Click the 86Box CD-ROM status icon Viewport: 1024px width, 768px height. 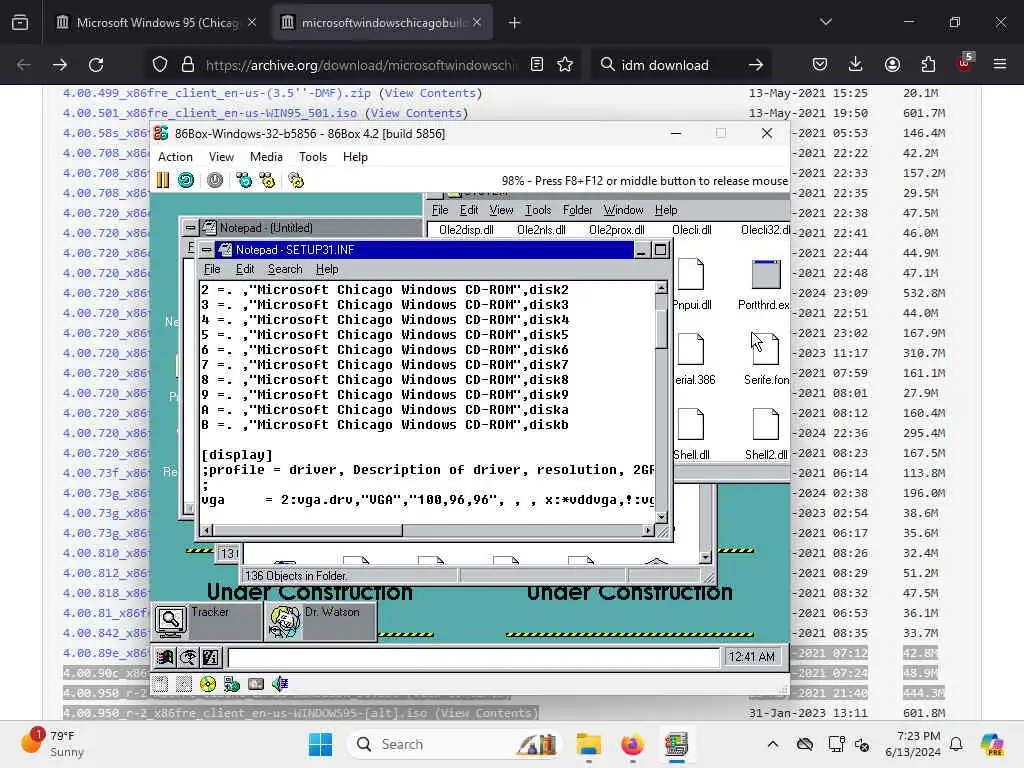[208, 684]
